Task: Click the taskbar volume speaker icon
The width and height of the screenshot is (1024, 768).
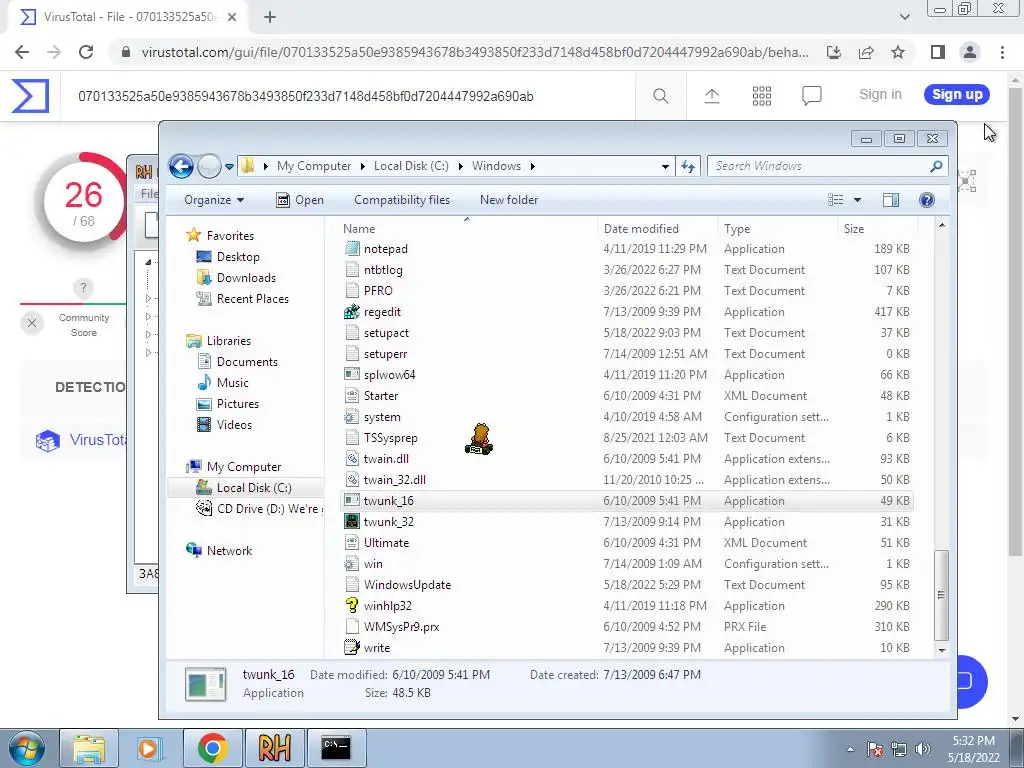Action: pyautogui.click(x=923, y=749)
